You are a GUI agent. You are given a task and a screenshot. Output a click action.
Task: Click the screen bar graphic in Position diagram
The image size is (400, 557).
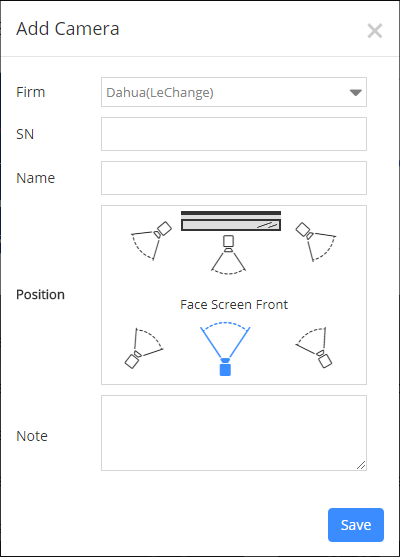point(231,221)
